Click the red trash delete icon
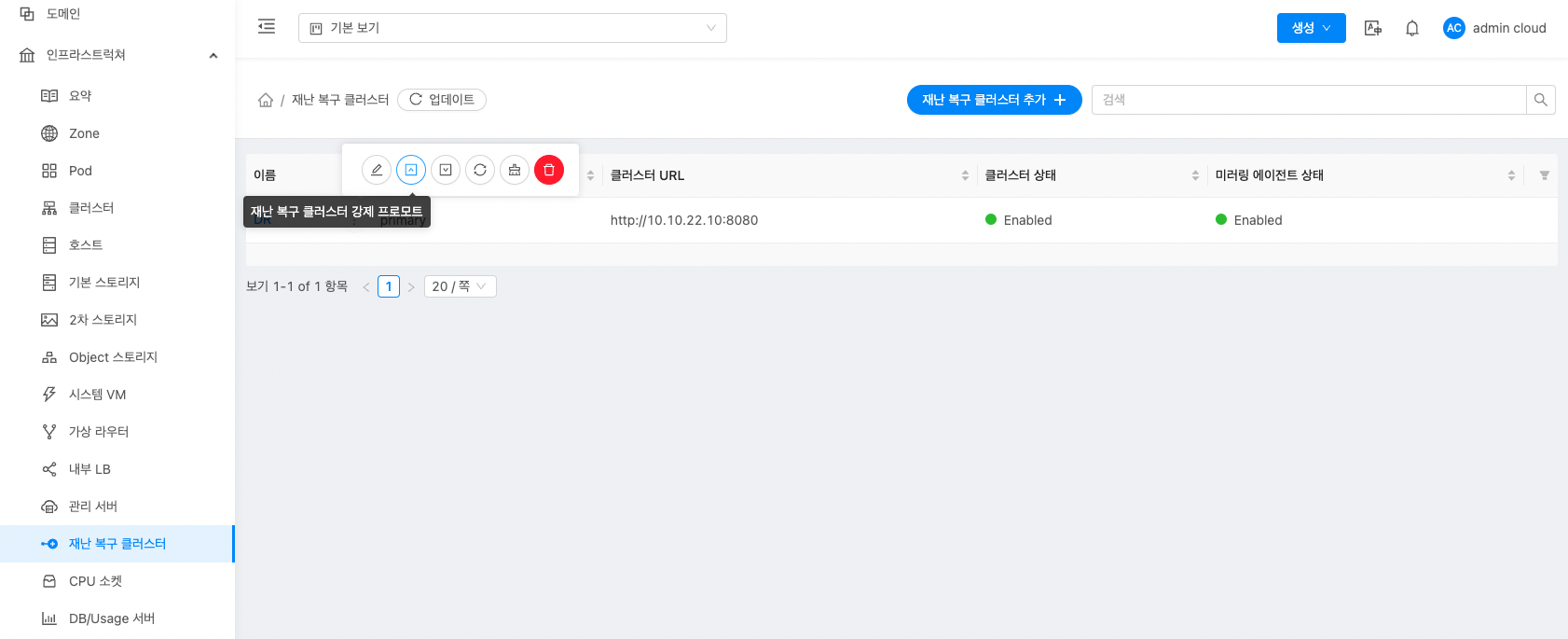 click(x=549, y=170)
